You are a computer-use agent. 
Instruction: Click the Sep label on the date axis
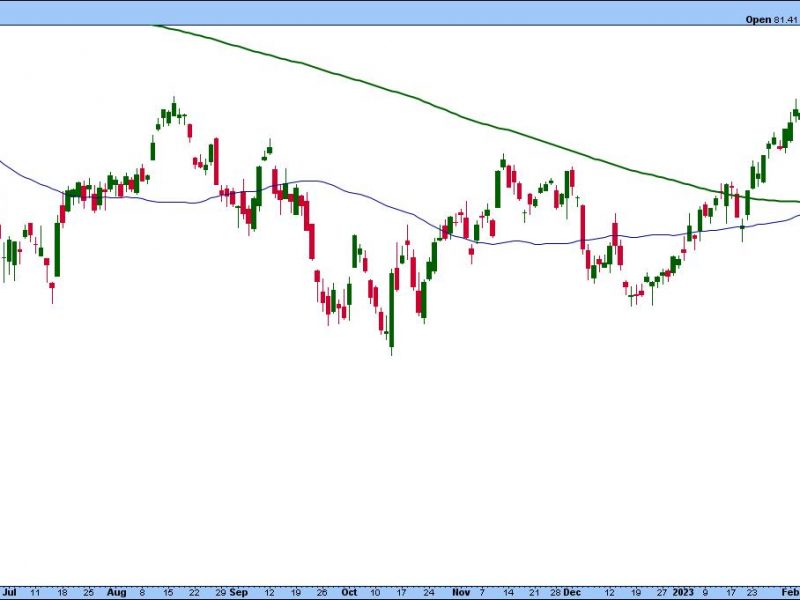tap(238, 592)
